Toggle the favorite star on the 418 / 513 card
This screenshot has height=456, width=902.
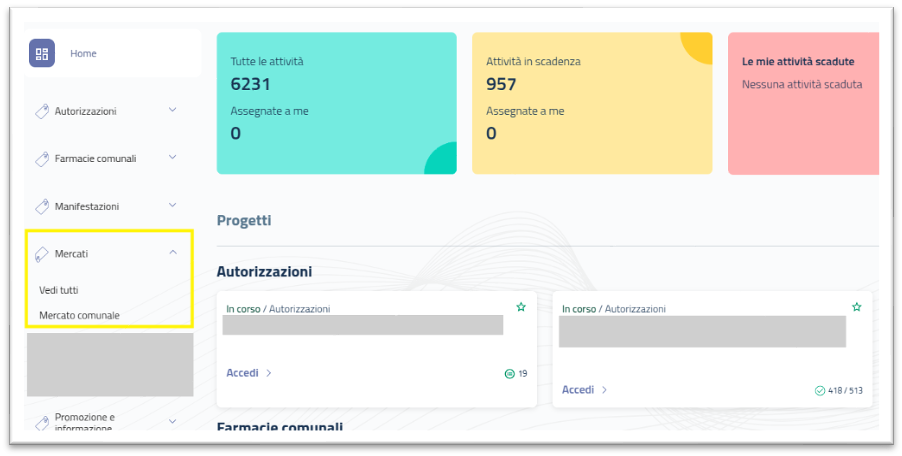(856, 307)
